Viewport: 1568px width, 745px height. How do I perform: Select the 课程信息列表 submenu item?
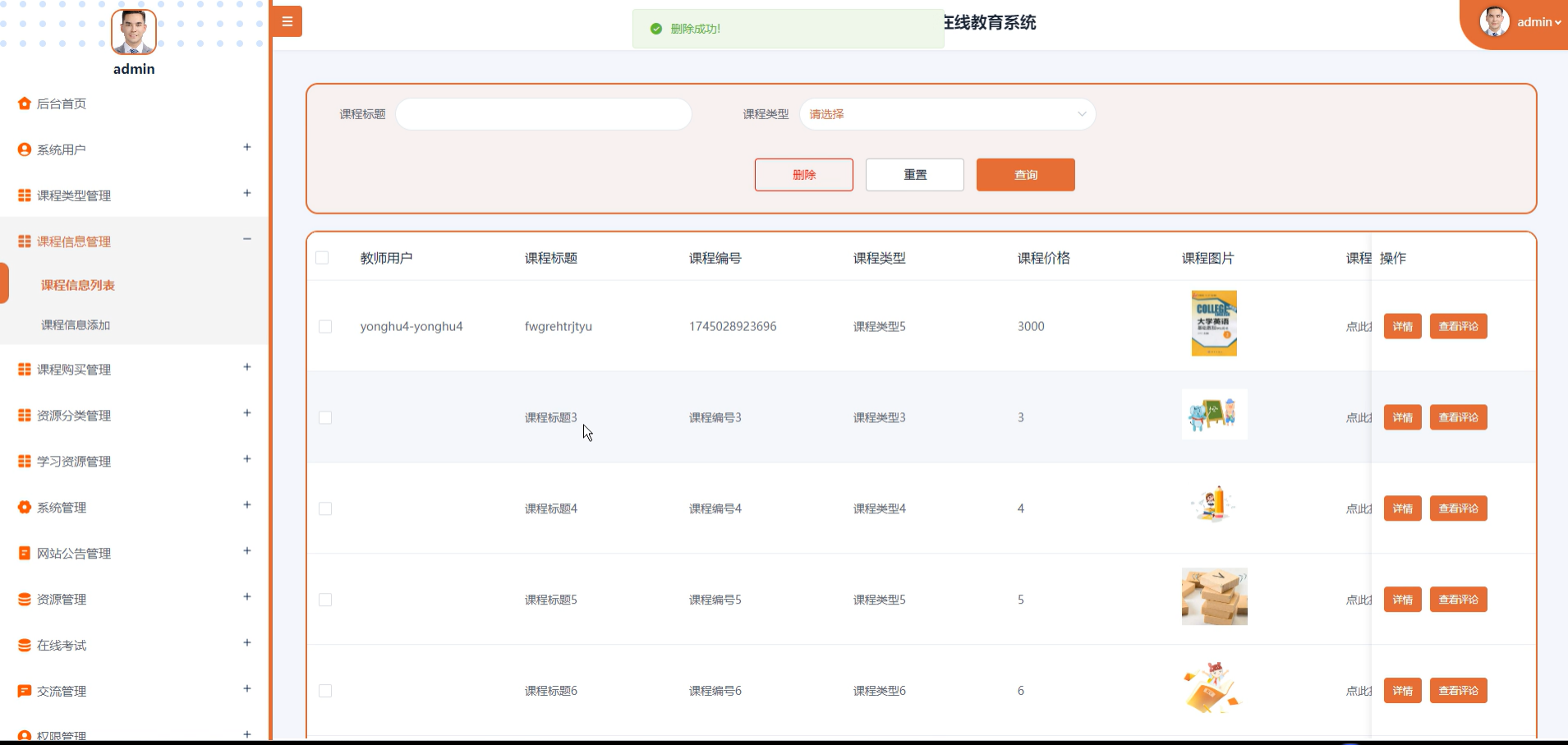tap(78, 285)
